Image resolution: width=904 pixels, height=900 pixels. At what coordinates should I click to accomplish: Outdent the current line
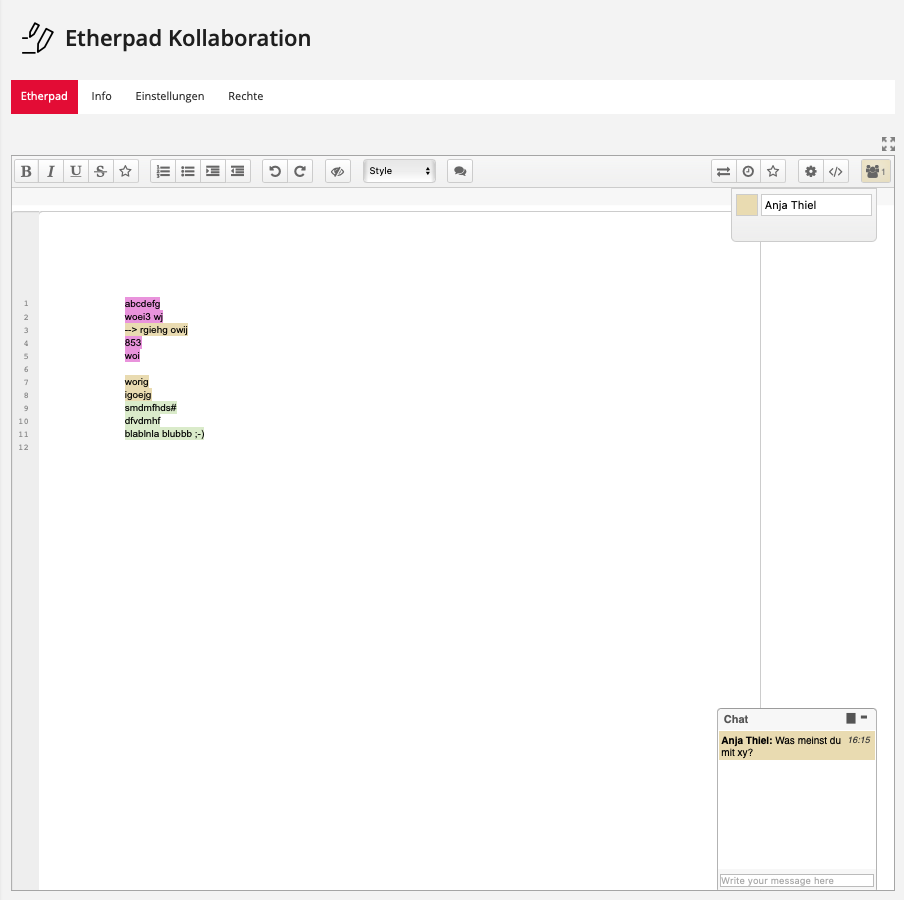[x=237, y=171]
